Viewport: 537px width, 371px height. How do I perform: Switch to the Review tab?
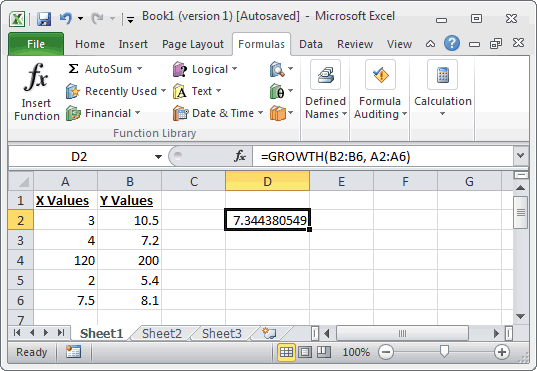(355, 44)
